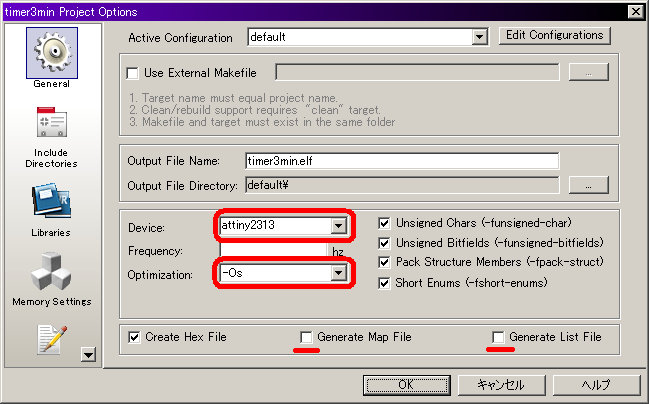
Task: Browse for Output File Directory button
Action: click(589, 185)
